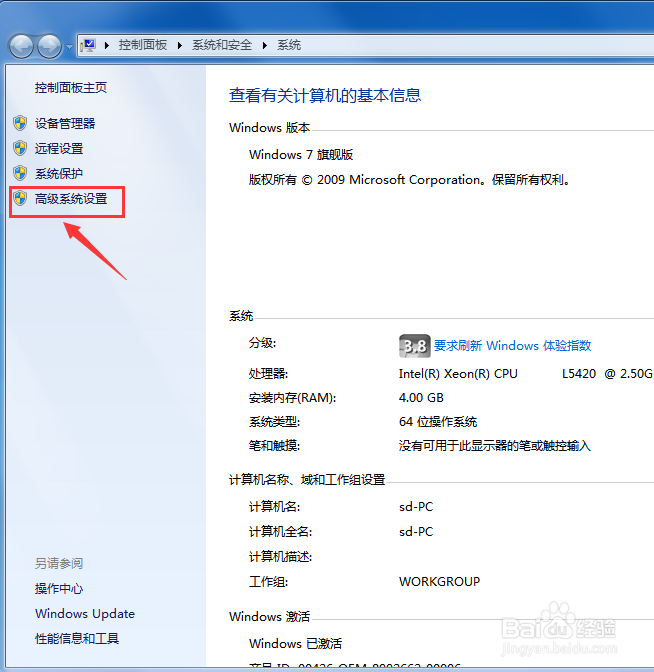
Task: Click the 计算机描述 label
Action: click(x=280, y=557)
